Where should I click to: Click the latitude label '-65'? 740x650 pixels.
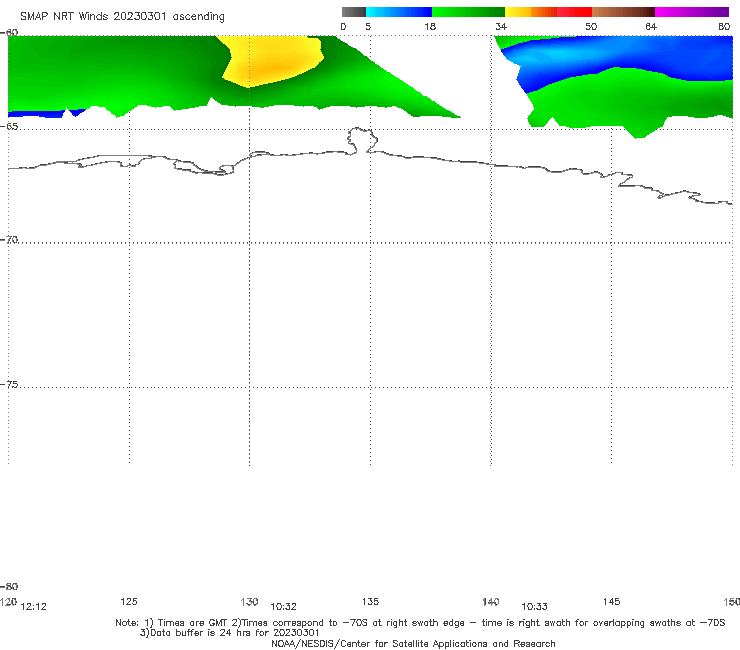(x=9, y=127)
